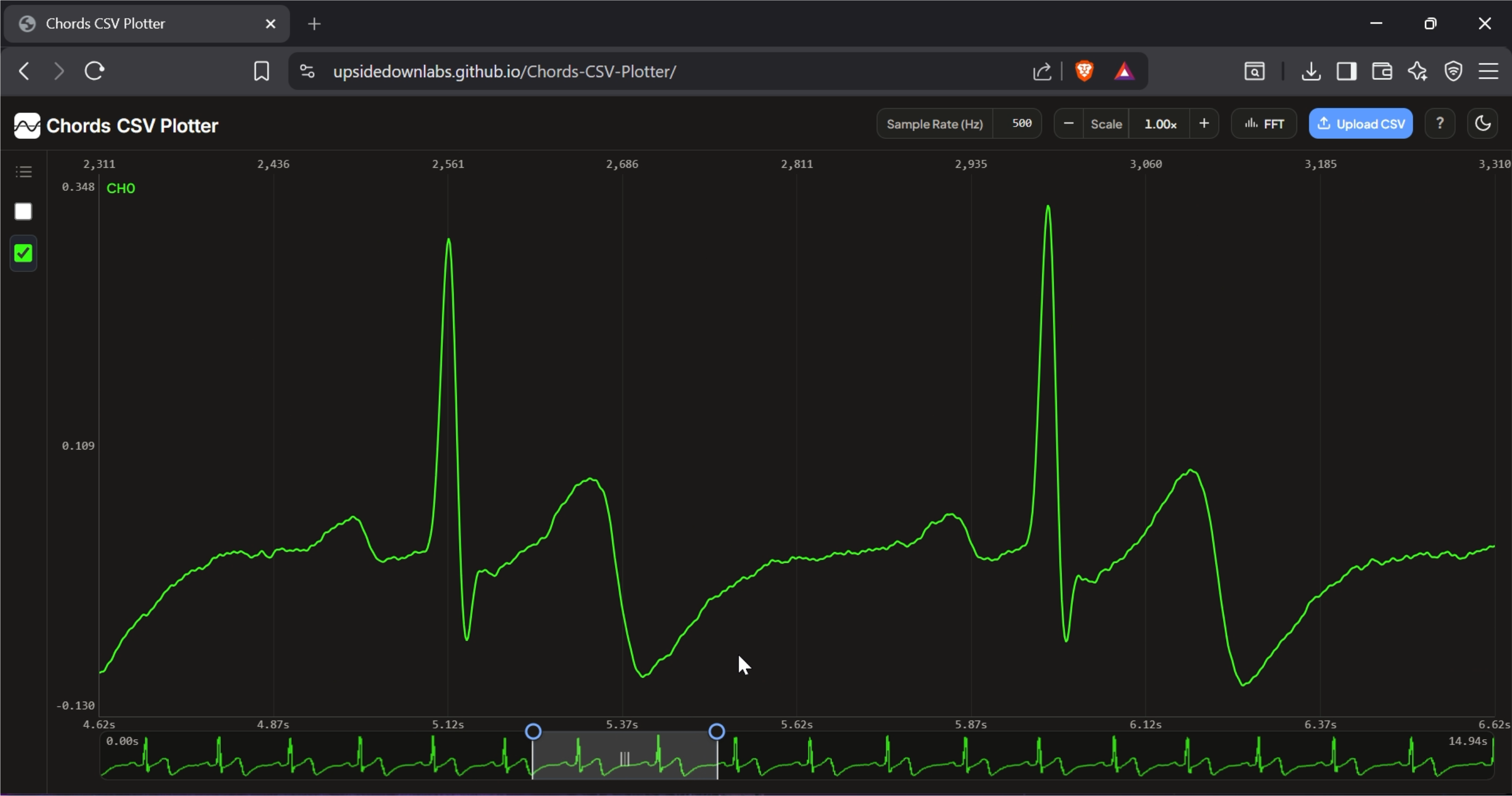Viewport: 1512px width, 796px height.
Task: Open the share page icon
Action: point(1042,72)
